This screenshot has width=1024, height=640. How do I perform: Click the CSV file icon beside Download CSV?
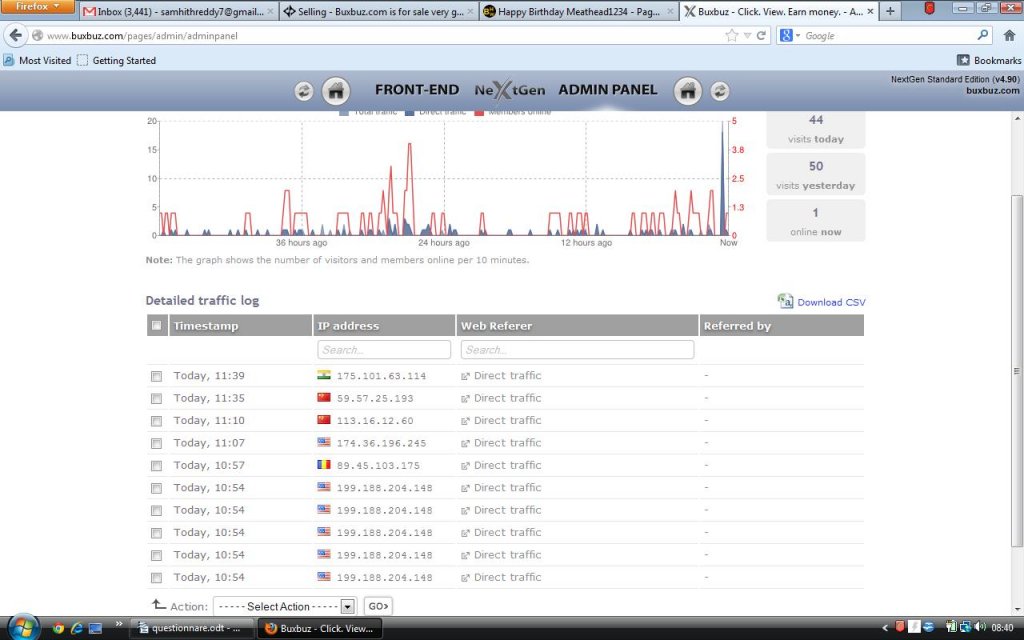tap(785, 301)
